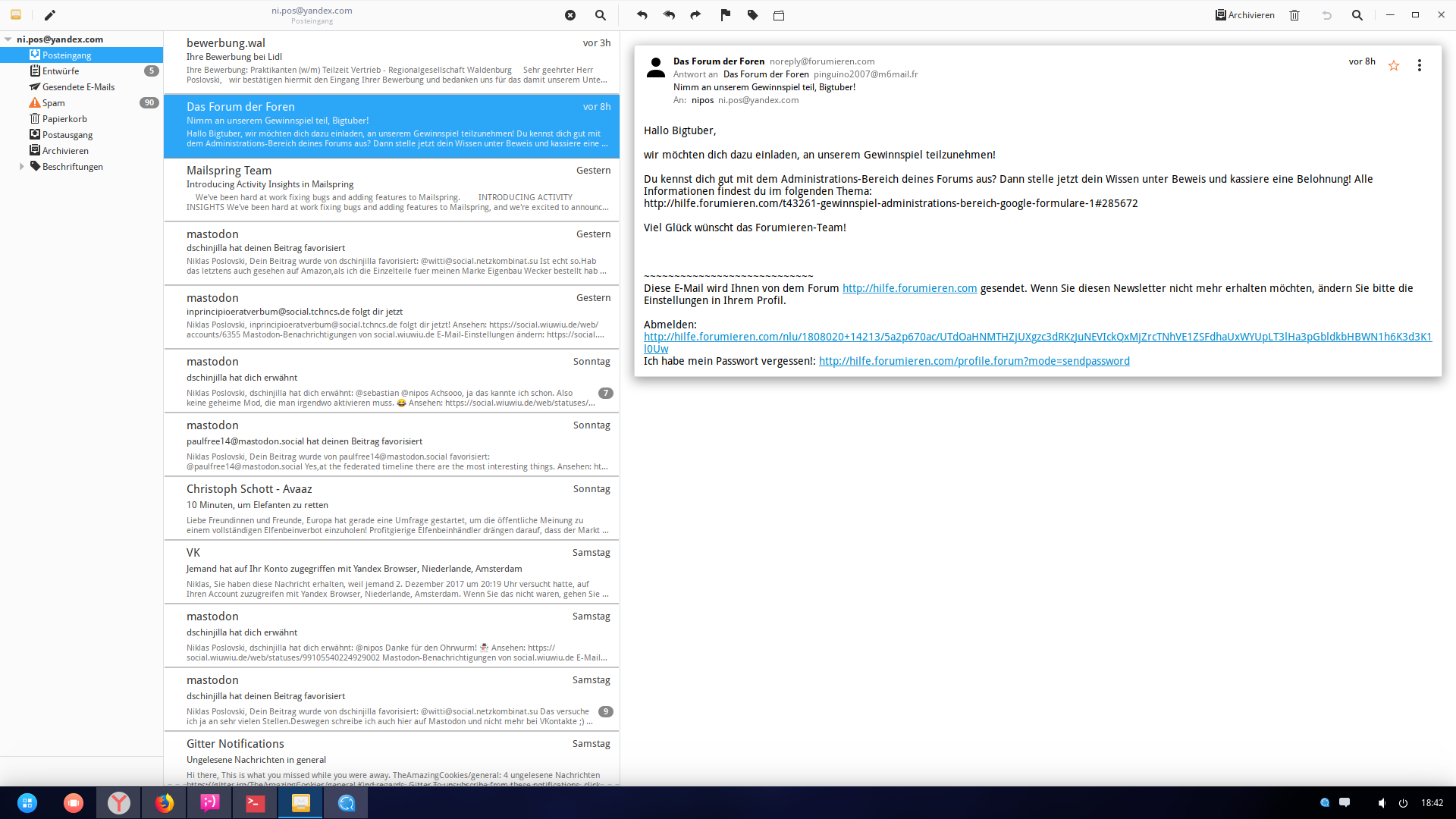Collapse the ni.pos@yandex.com account tree
The height and width of the screenshot is (819, 1456).
[8, 39]
